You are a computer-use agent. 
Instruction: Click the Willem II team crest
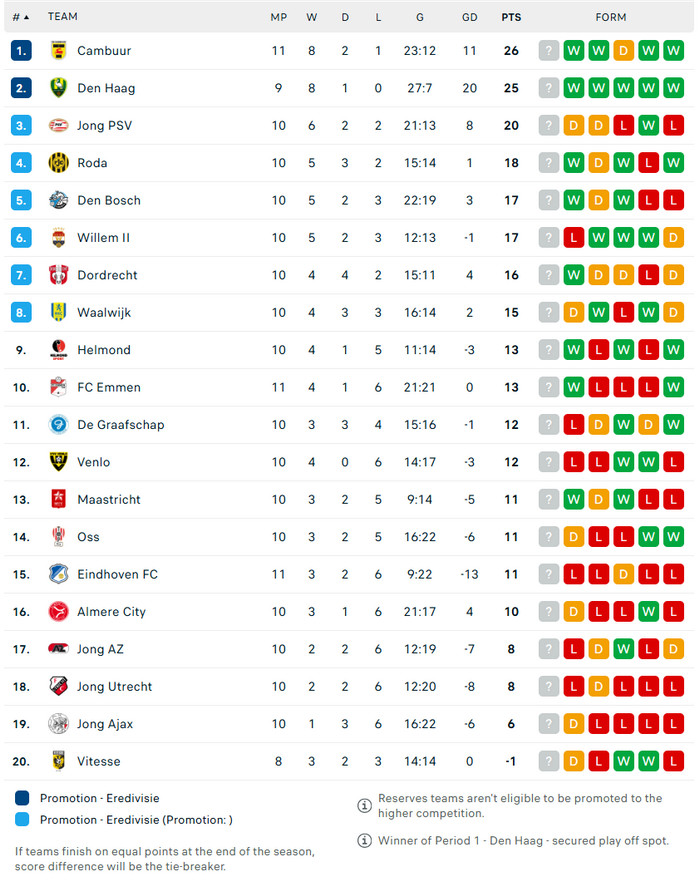[58, 238]
